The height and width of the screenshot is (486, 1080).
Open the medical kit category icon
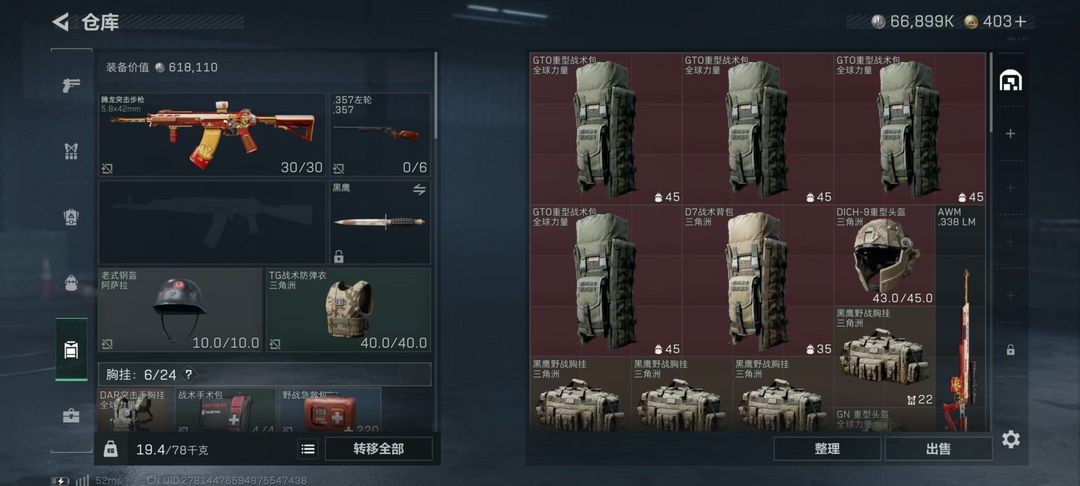[71, 416]
